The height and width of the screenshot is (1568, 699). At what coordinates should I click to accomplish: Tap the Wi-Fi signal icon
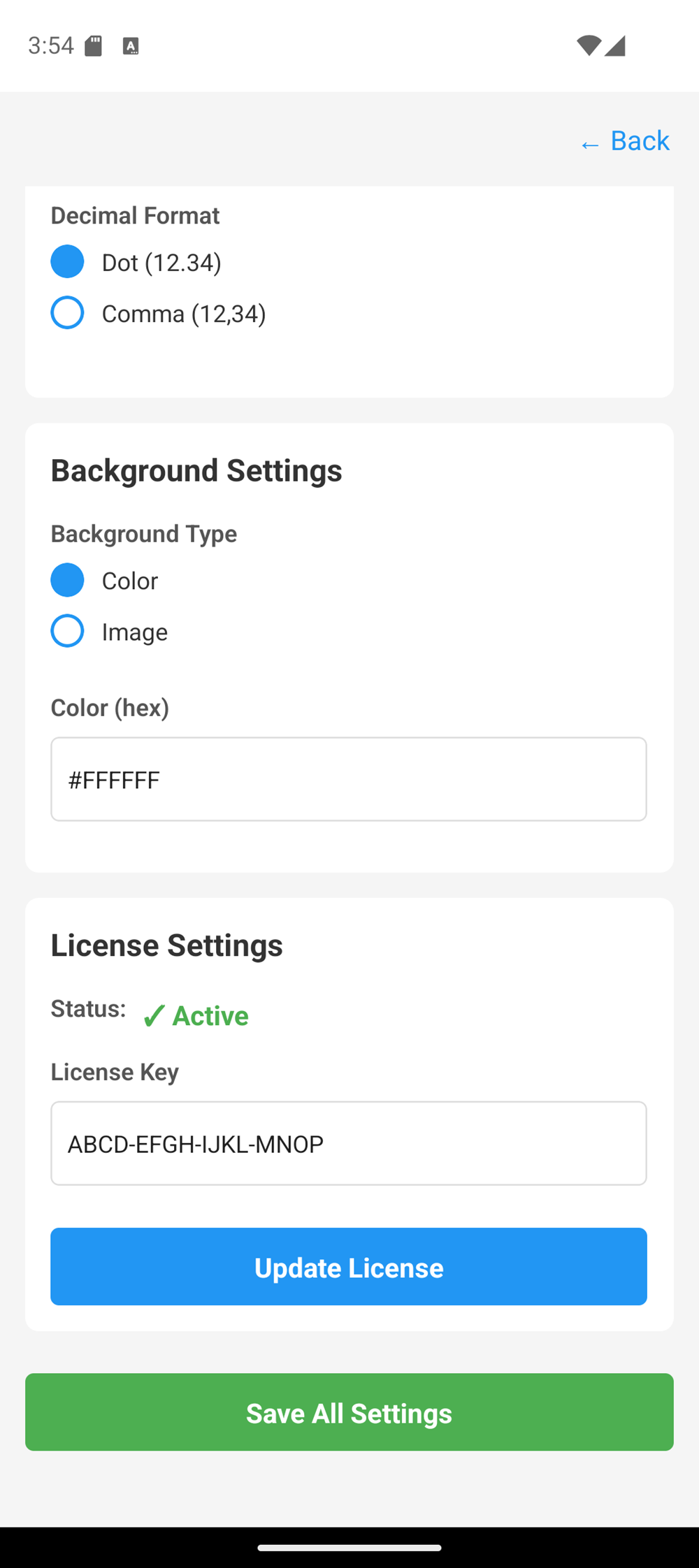pyautogui.click(x=589, y=45)
